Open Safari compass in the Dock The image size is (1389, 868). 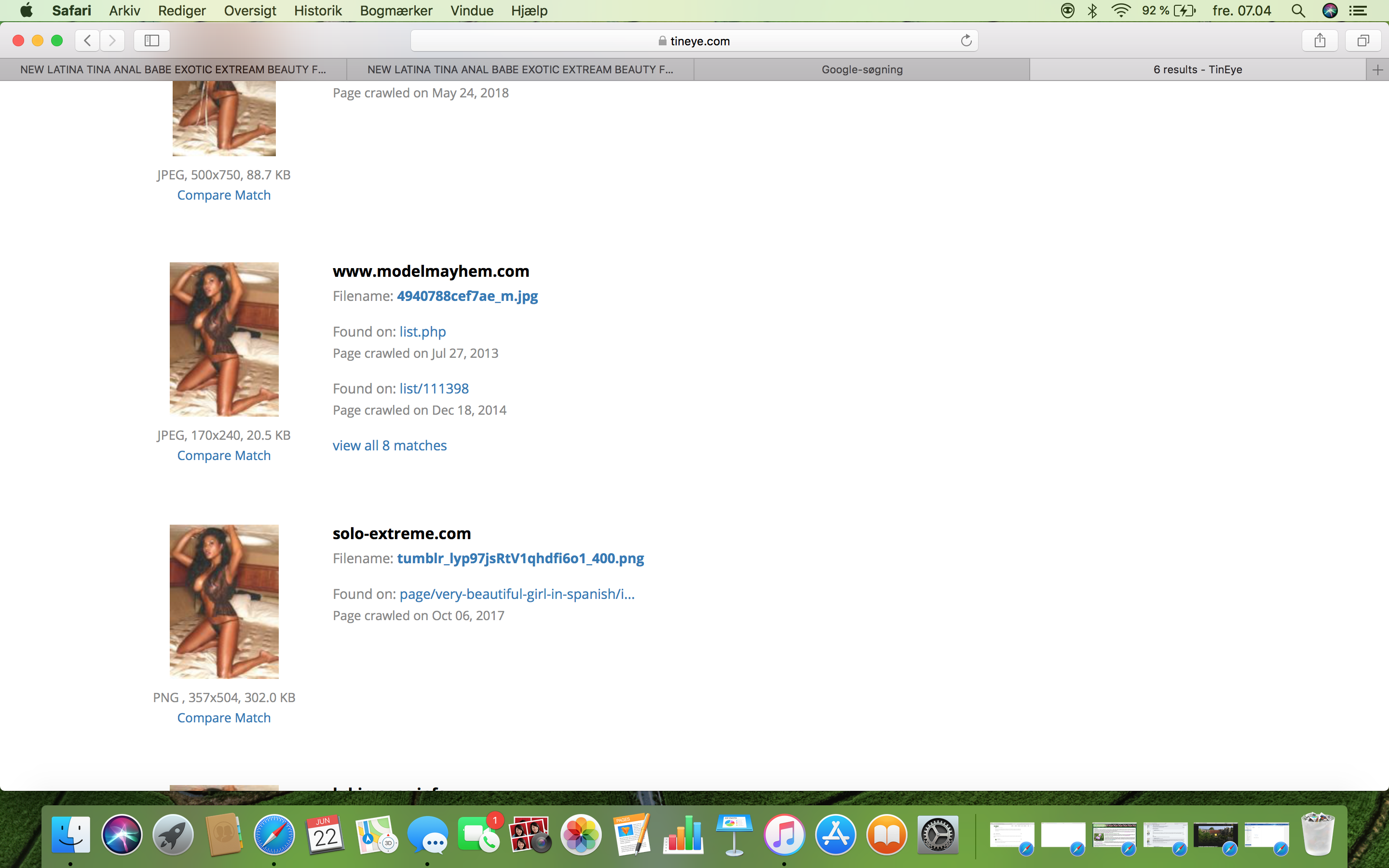point(274,835)
